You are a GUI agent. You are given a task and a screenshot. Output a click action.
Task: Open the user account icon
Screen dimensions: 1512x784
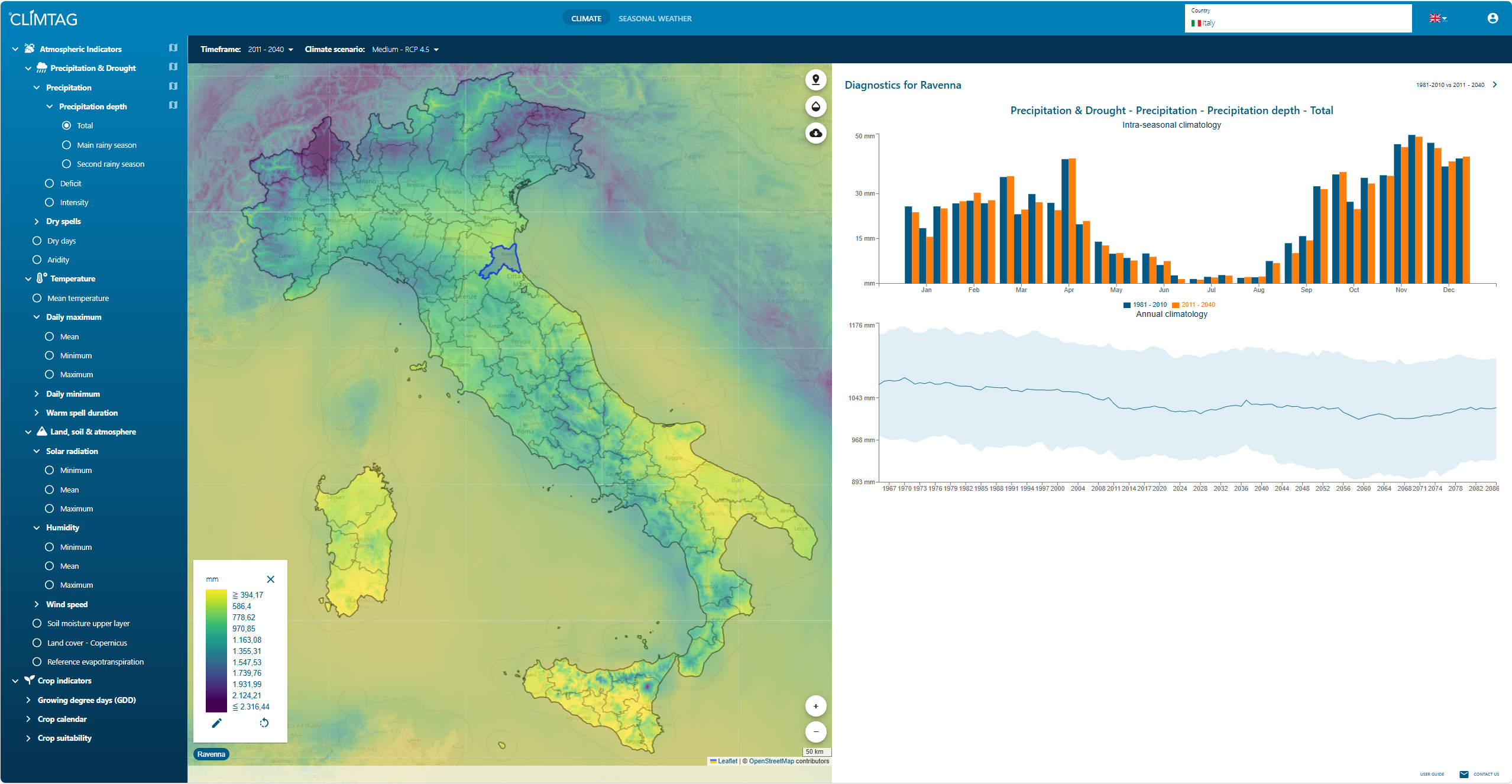[1492, 18]
